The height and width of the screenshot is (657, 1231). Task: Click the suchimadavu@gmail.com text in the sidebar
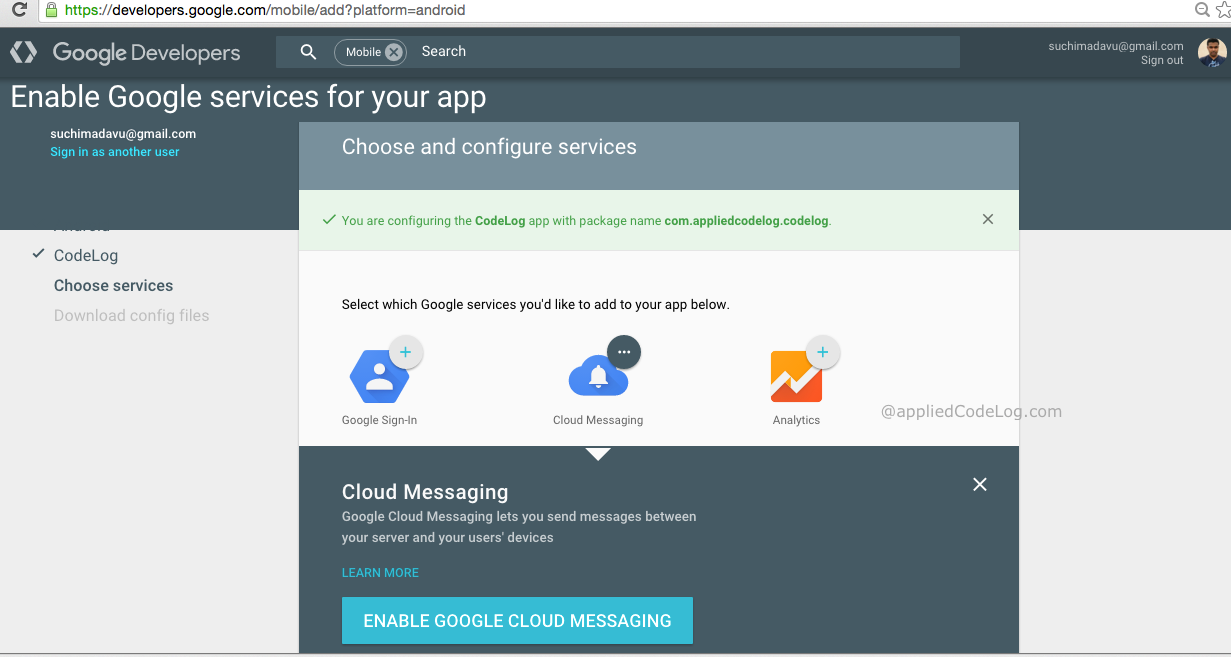point(123,134)
